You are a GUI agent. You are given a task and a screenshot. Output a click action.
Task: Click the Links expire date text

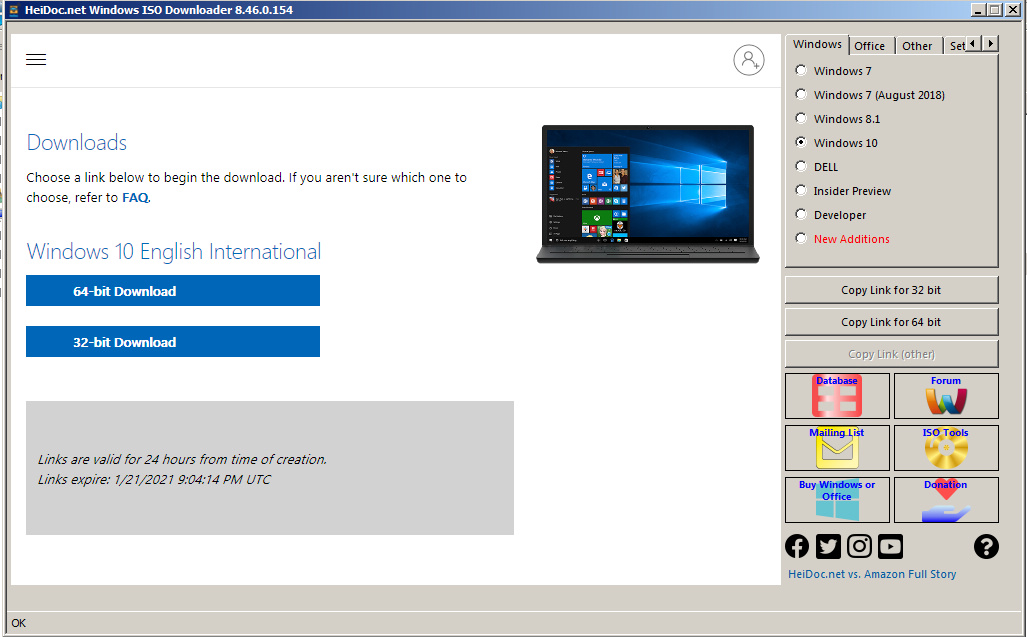[154, 480]
